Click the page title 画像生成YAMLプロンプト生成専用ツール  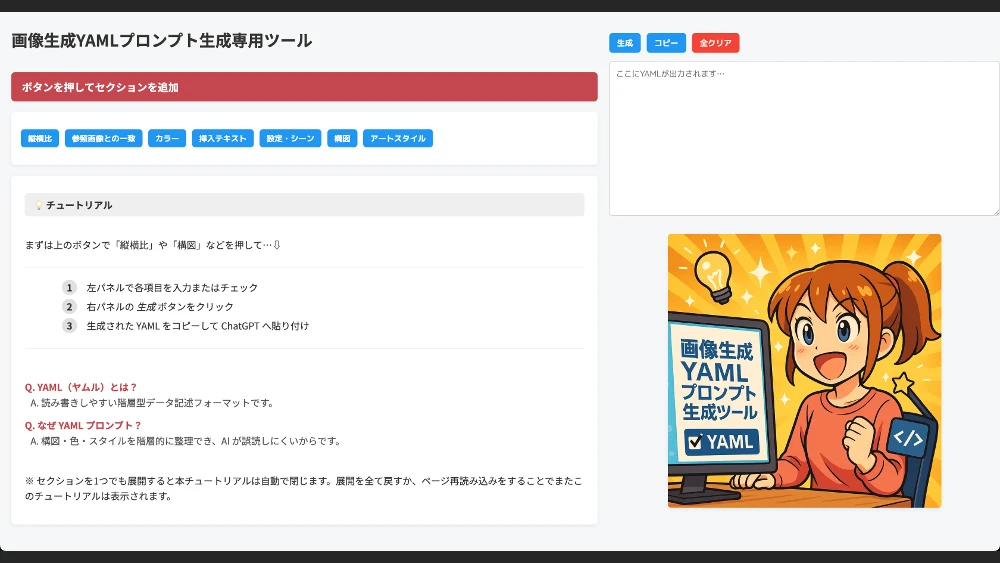click(x=161, y=41)
